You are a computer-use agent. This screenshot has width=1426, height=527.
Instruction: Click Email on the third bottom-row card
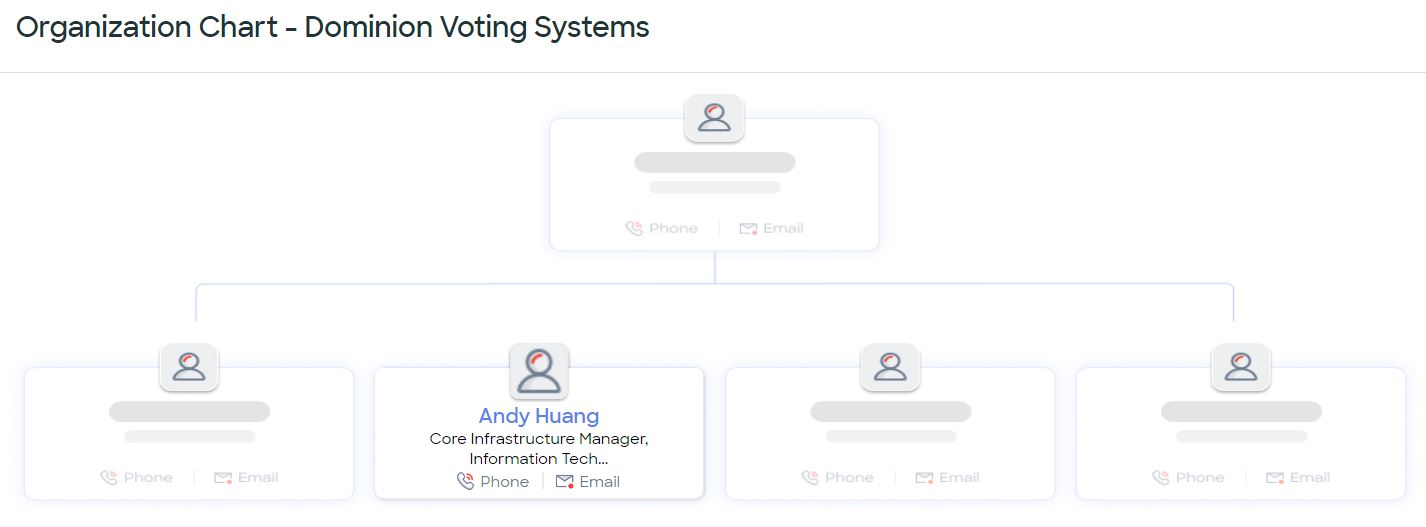click(947, 478)
